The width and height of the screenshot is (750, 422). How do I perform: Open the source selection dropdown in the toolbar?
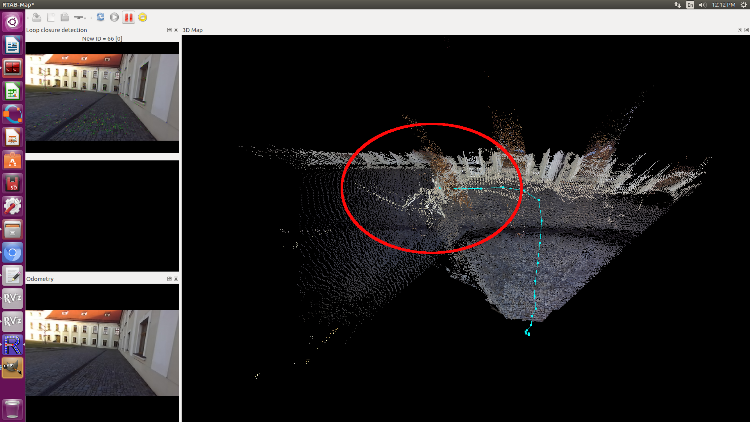[79, 17]
